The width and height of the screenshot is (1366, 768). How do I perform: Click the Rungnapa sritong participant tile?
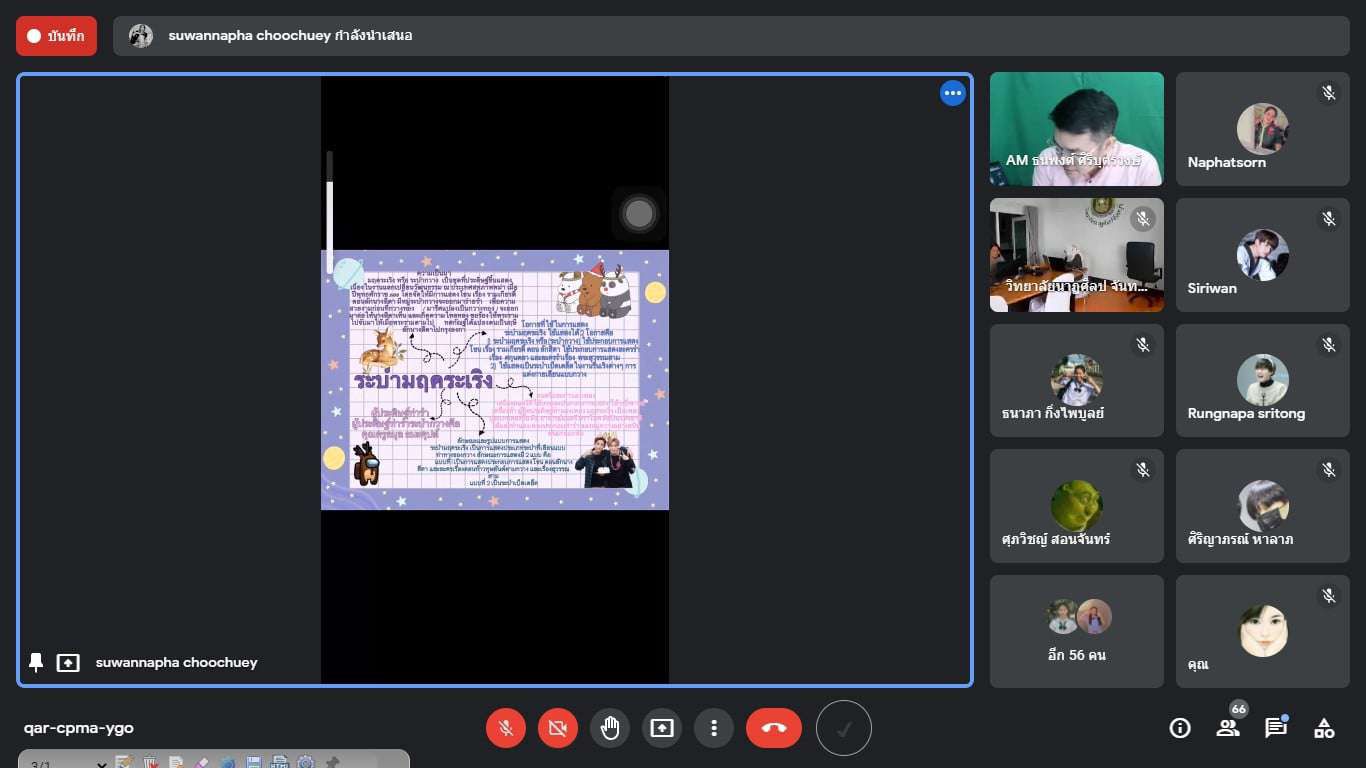click(x=1262, y=381)
